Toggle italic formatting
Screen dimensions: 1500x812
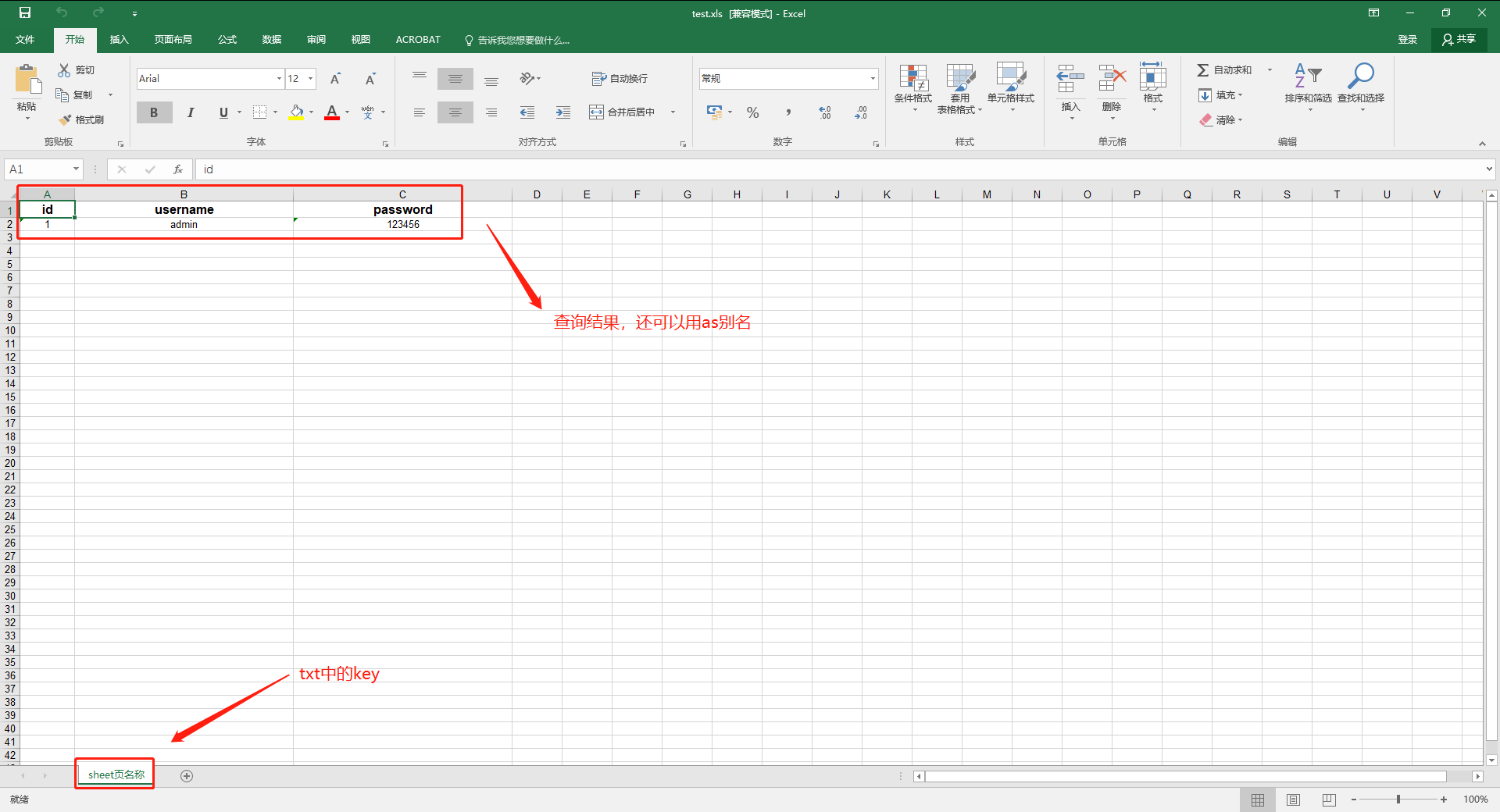pos(190,112)
